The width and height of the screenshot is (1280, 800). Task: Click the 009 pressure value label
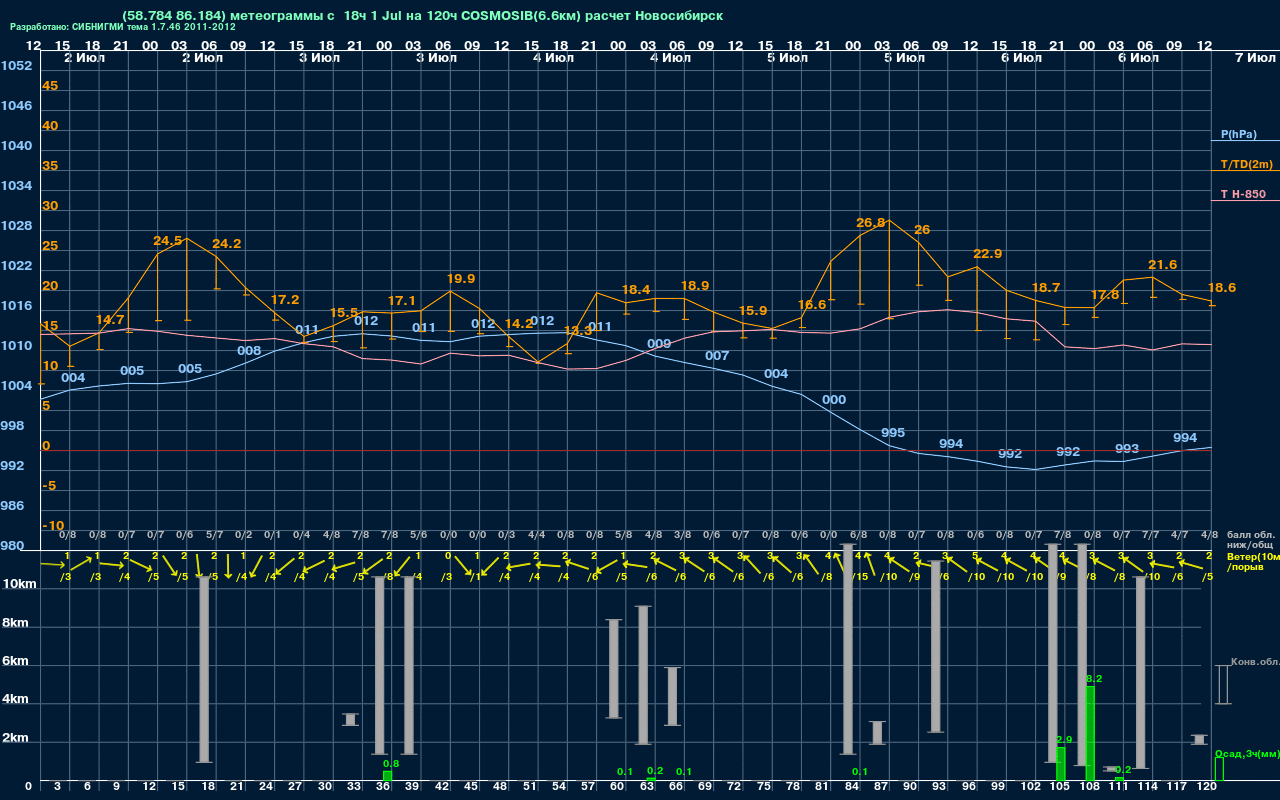pyautogui.click(x=659, y=344)
